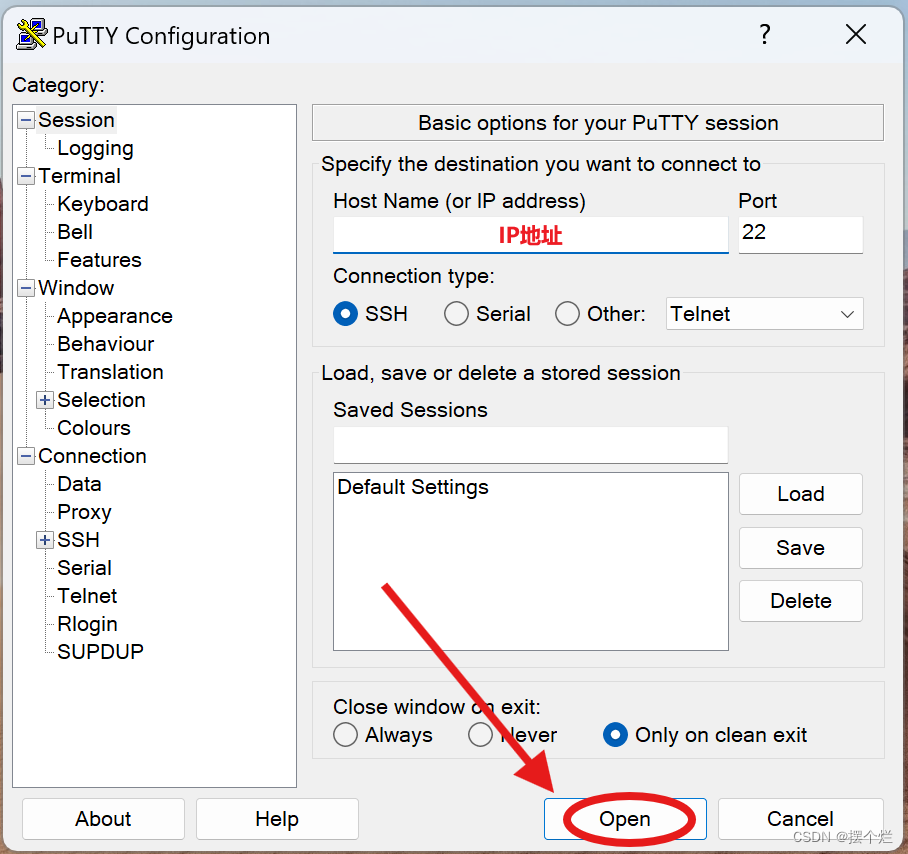Collapse the Session tree node

tap(26, 120)
